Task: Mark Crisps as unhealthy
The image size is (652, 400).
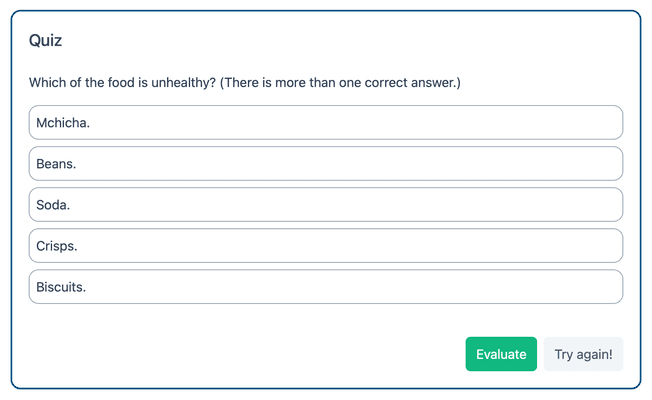Action: [x=325, y=246]
